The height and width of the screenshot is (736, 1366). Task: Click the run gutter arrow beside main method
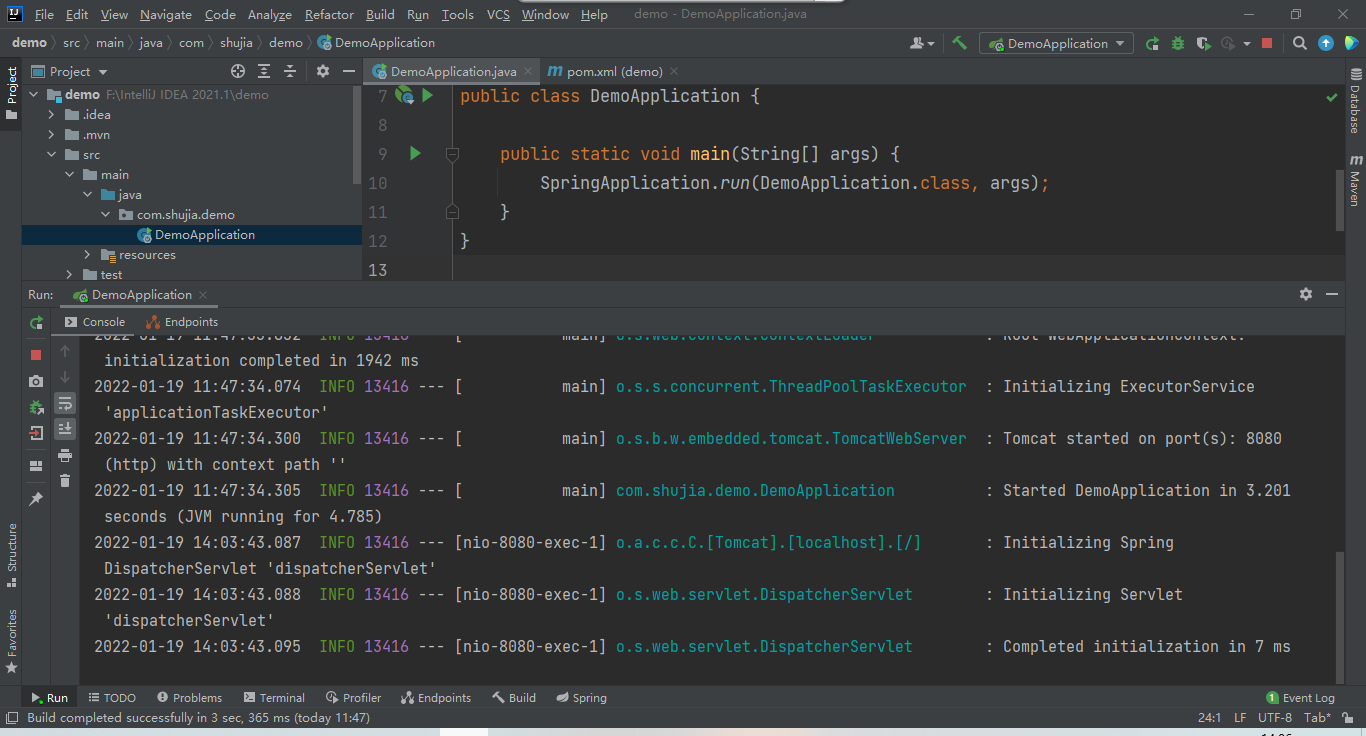(416, 154)
